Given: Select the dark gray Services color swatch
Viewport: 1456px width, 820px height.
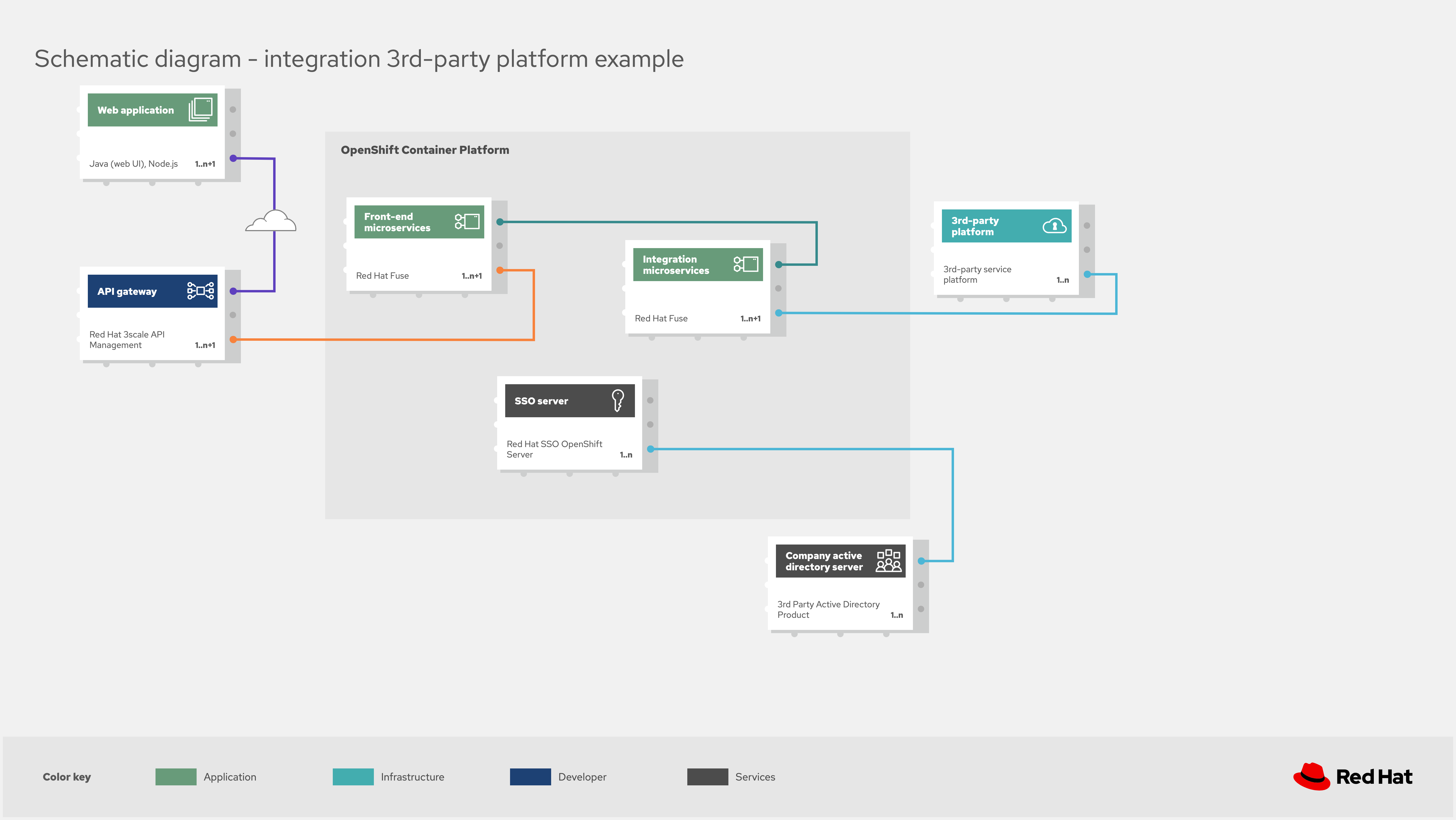Looking at the screenshot, I should 708,777.
